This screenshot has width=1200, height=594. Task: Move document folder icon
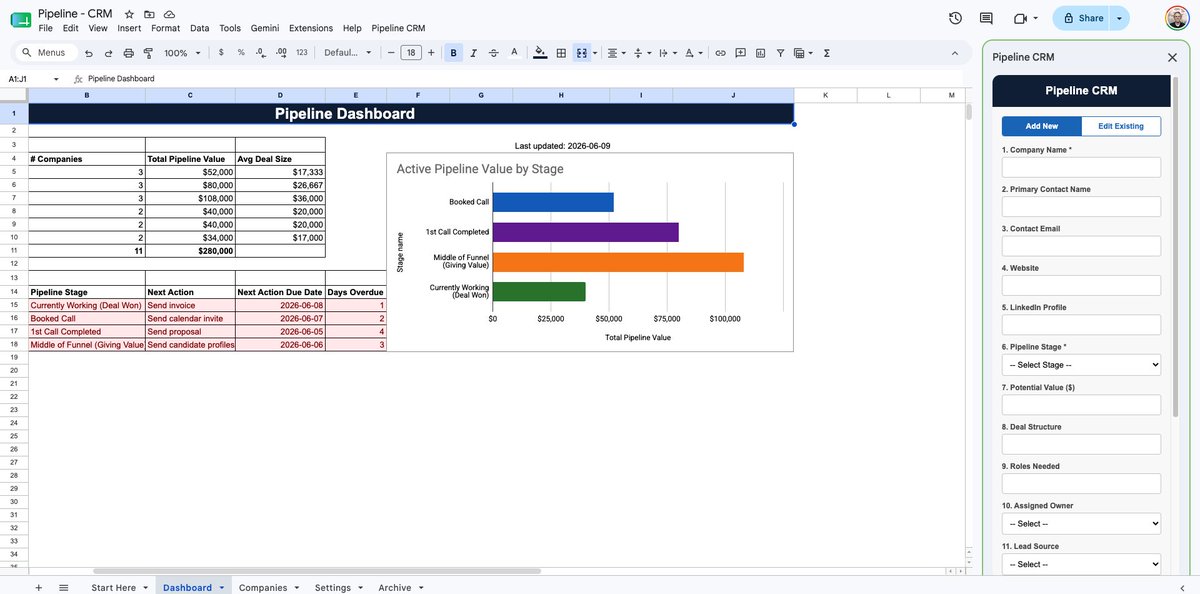coord(149,15)
